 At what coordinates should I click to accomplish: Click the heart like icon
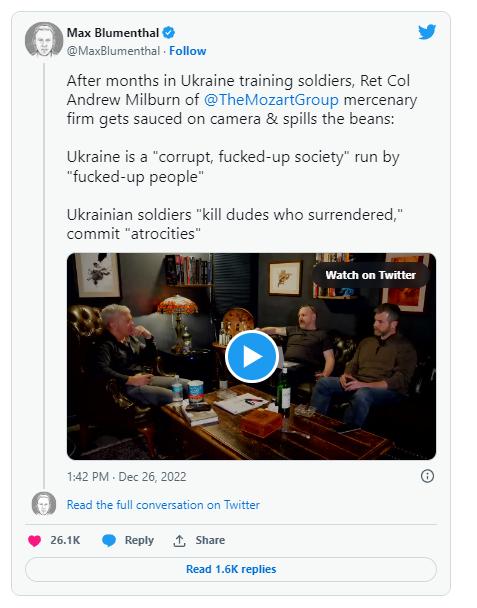click(35, 541)
